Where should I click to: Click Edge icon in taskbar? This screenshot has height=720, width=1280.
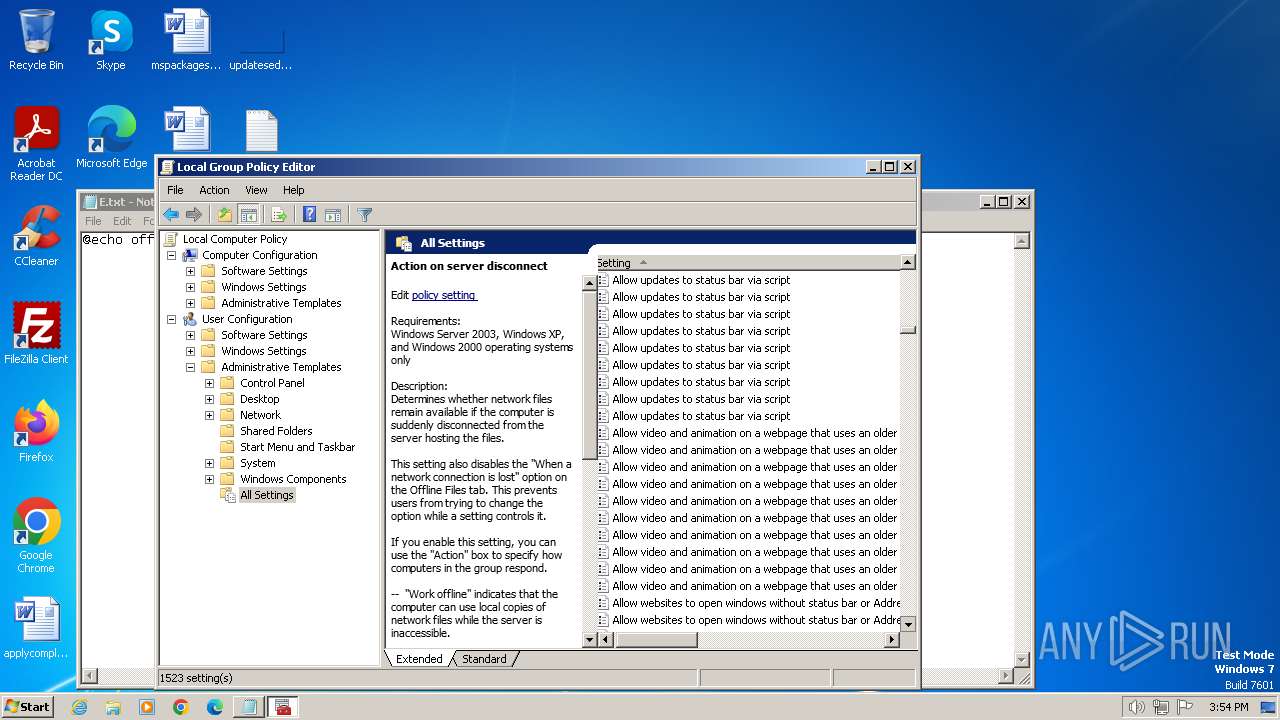(215, 707)
